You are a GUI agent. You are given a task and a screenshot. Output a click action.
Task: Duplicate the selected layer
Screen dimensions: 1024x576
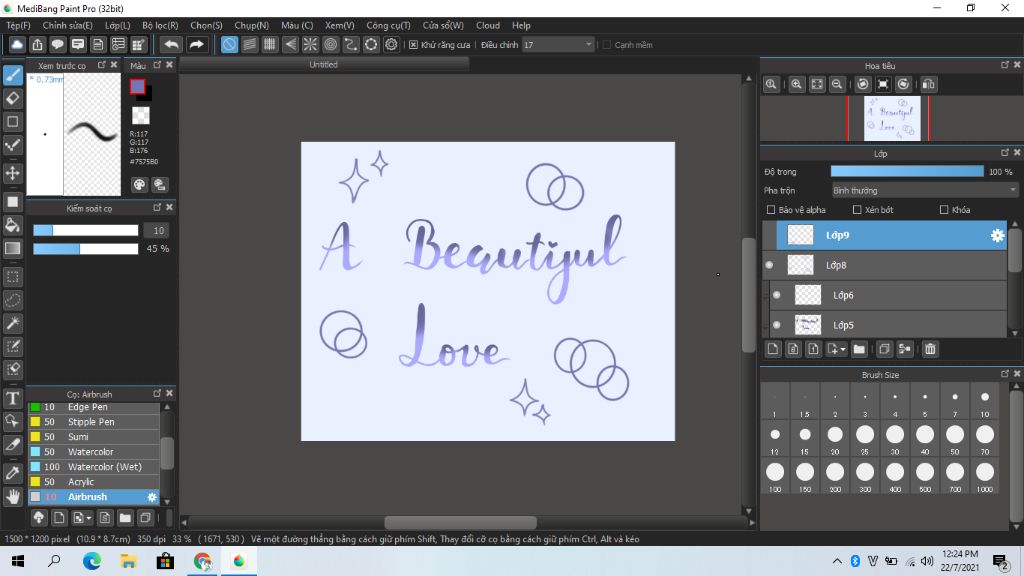[x=884, y=349]
